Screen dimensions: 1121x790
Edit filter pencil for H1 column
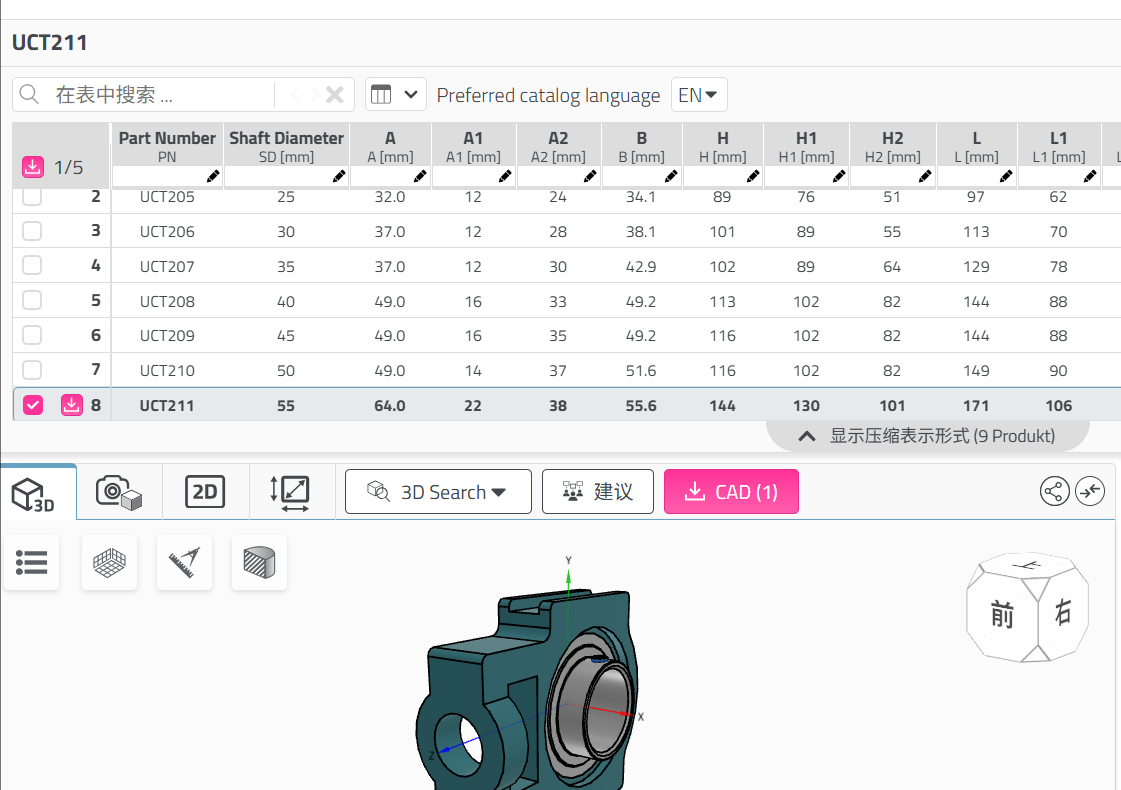[x=839, y=176]
